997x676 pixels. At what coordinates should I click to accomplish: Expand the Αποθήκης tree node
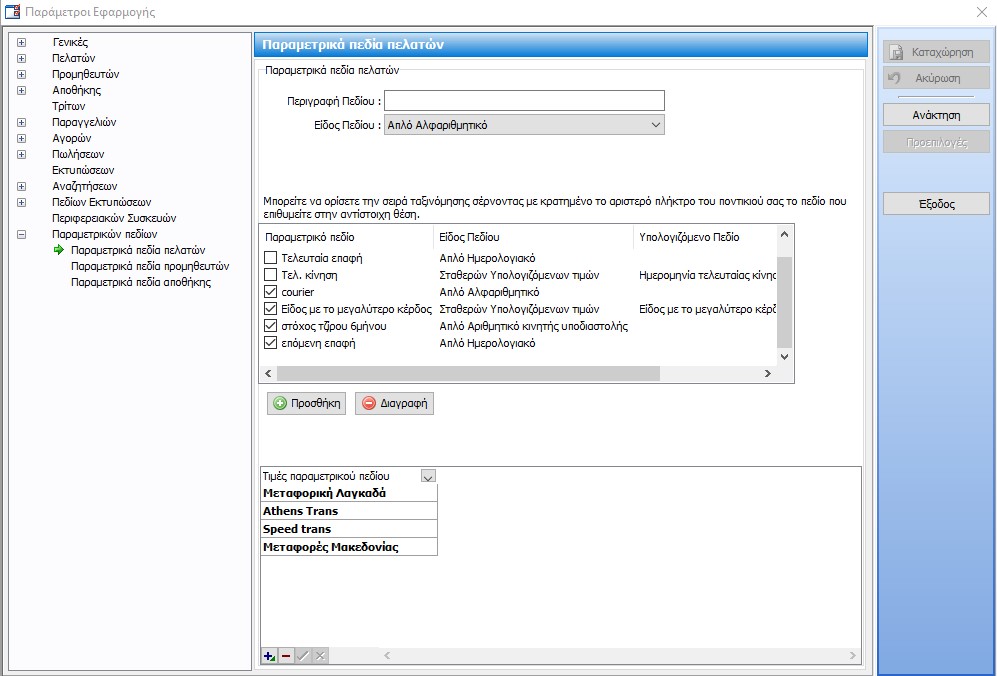[x=22, y=90]
